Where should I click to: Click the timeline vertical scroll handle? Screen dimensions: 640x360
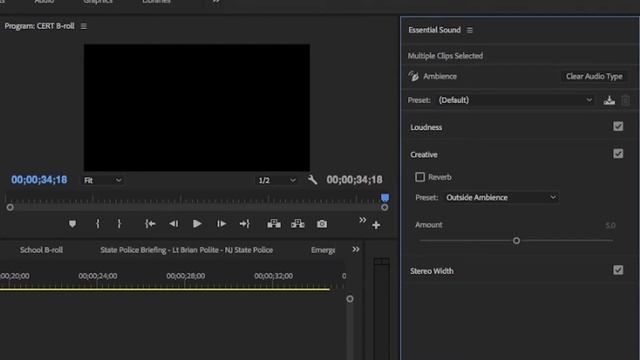point(350,299)
